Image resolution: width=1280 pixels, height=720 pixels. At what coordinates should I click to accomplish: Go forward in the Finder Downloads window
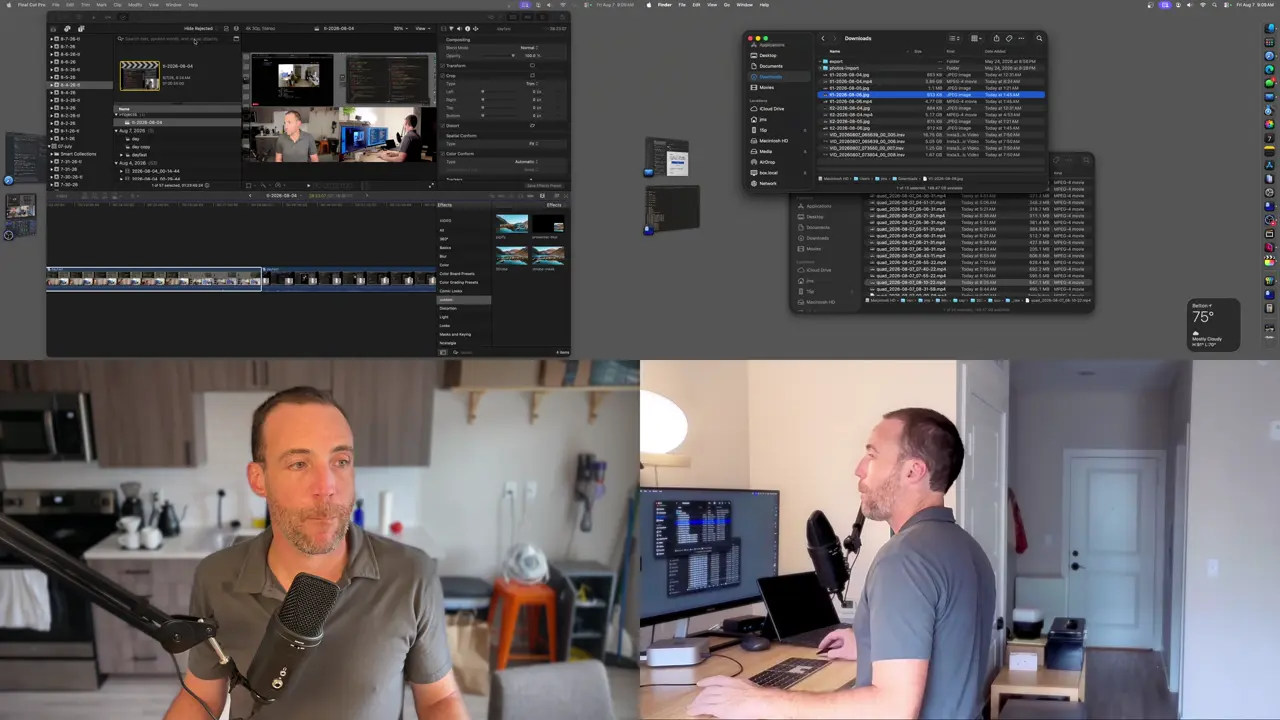[x=834, y=39]
